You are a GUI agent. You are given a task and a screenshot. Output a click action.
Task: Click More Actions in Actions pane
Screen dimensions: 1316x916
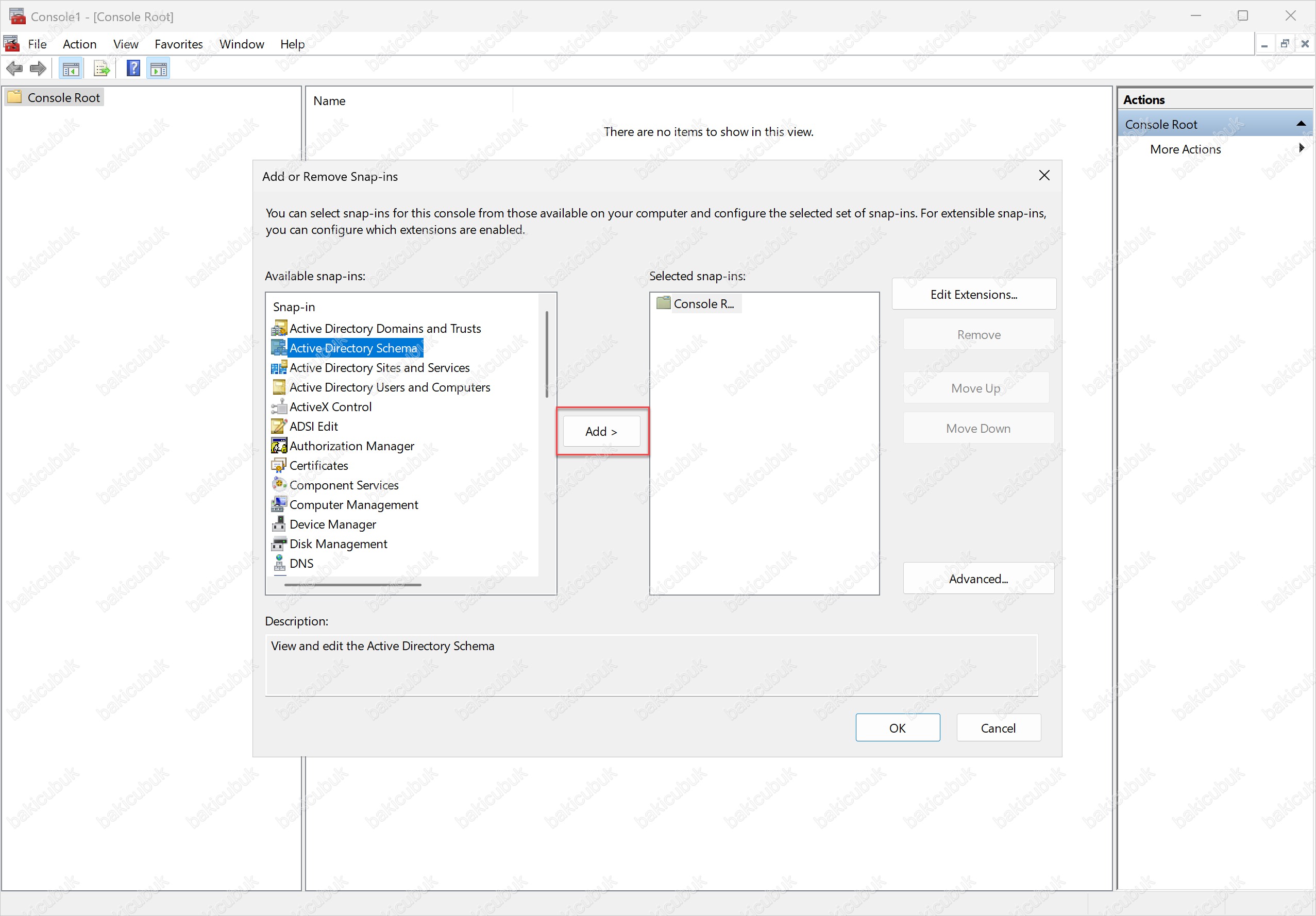1185,149
